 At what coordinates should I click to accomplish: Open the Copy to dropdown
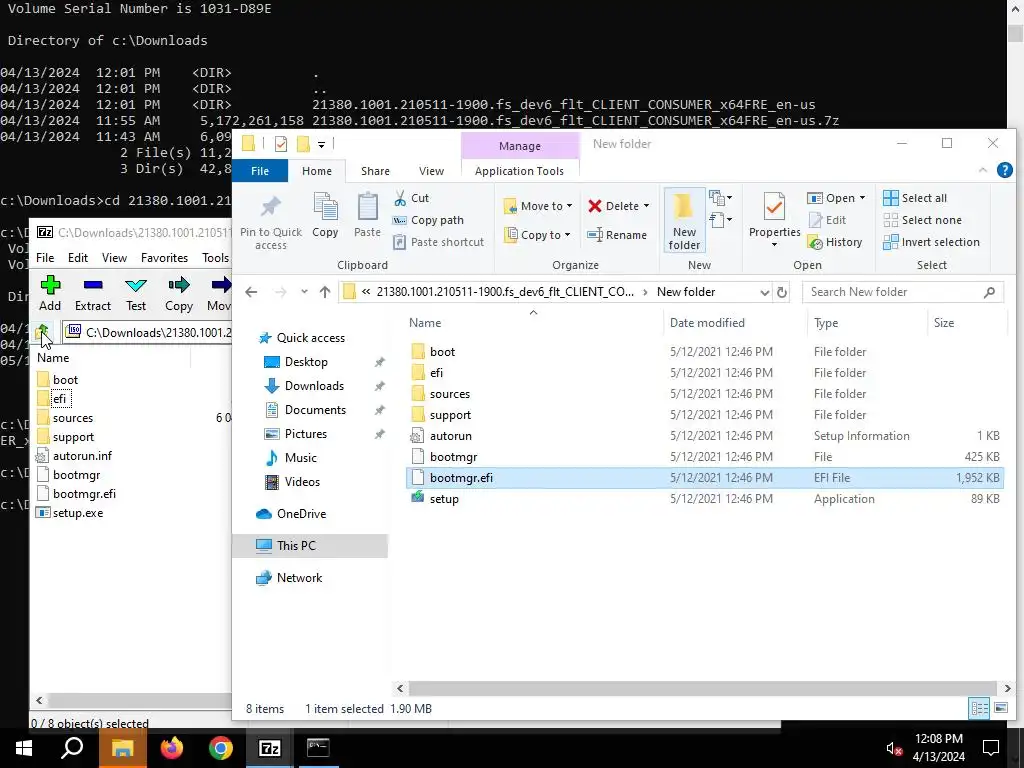point(537,234)
